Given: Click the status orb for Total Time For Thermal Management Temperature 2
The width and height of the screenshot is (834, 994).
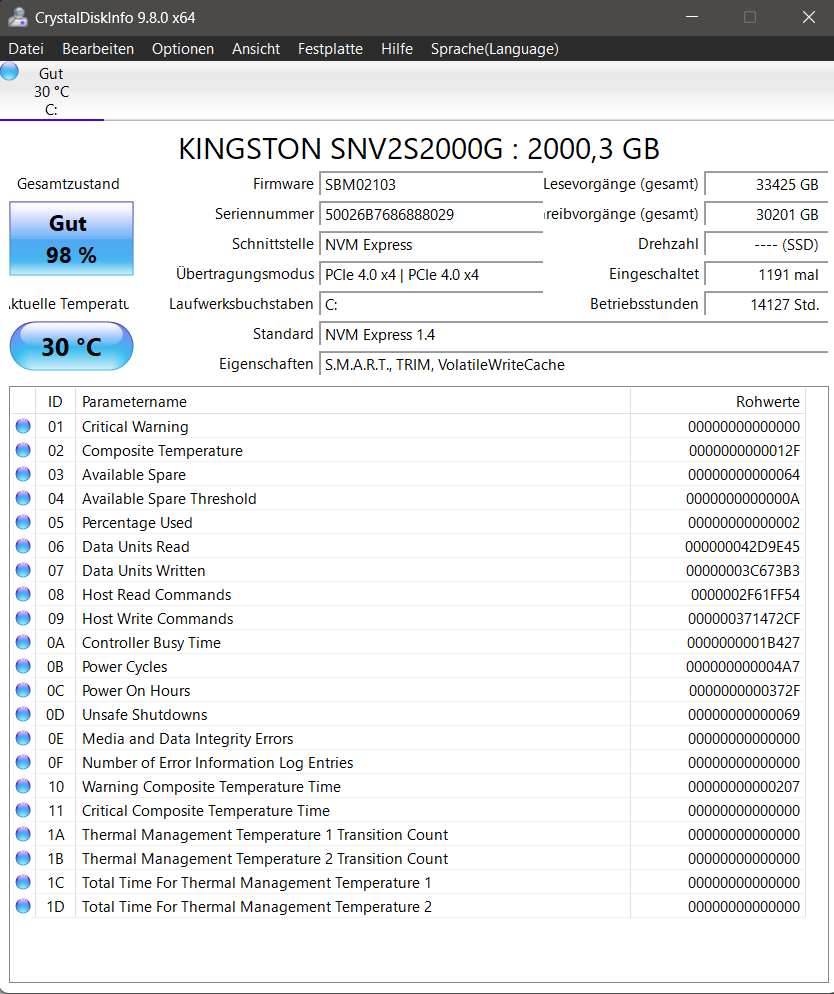Looking at the screenshot, I should click(23, 907).
